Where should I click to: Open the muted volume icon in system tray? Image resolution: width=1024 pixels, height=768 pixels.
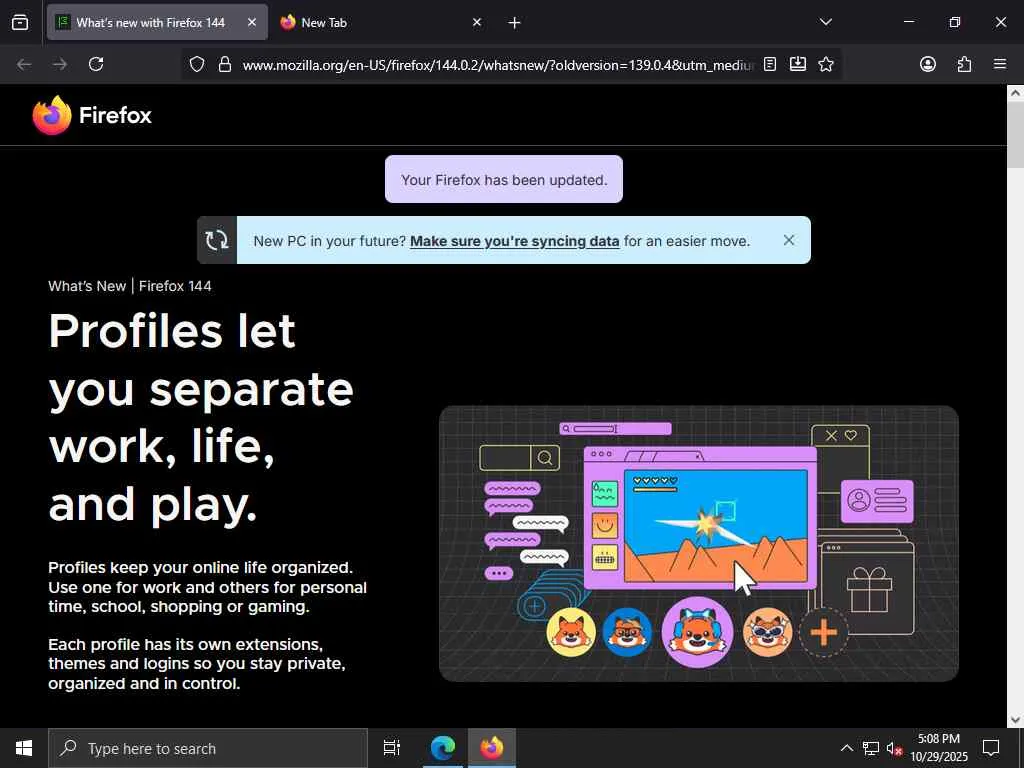894,749
